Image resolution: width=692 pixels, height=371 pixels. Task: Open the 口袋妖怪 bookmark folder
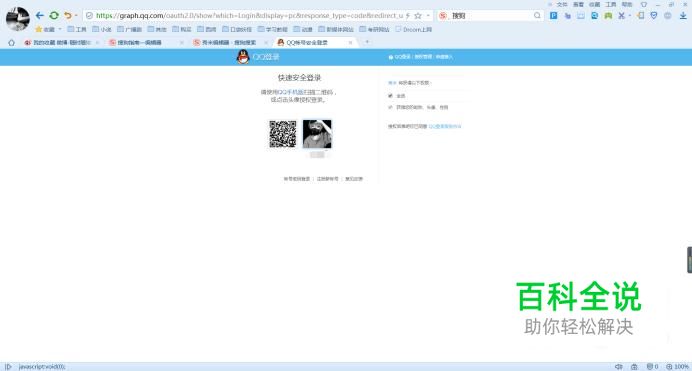click(x=237, y=29)
